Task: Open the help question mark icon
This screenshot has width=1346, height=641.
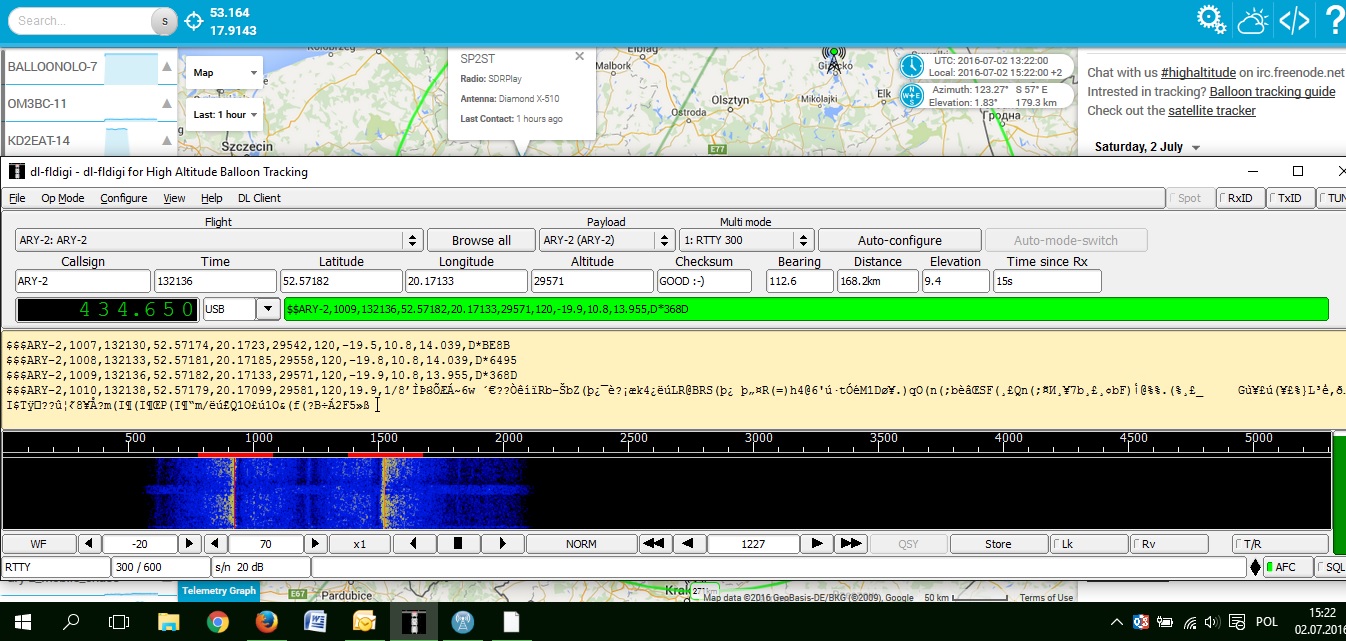Action: (1334, 20)
